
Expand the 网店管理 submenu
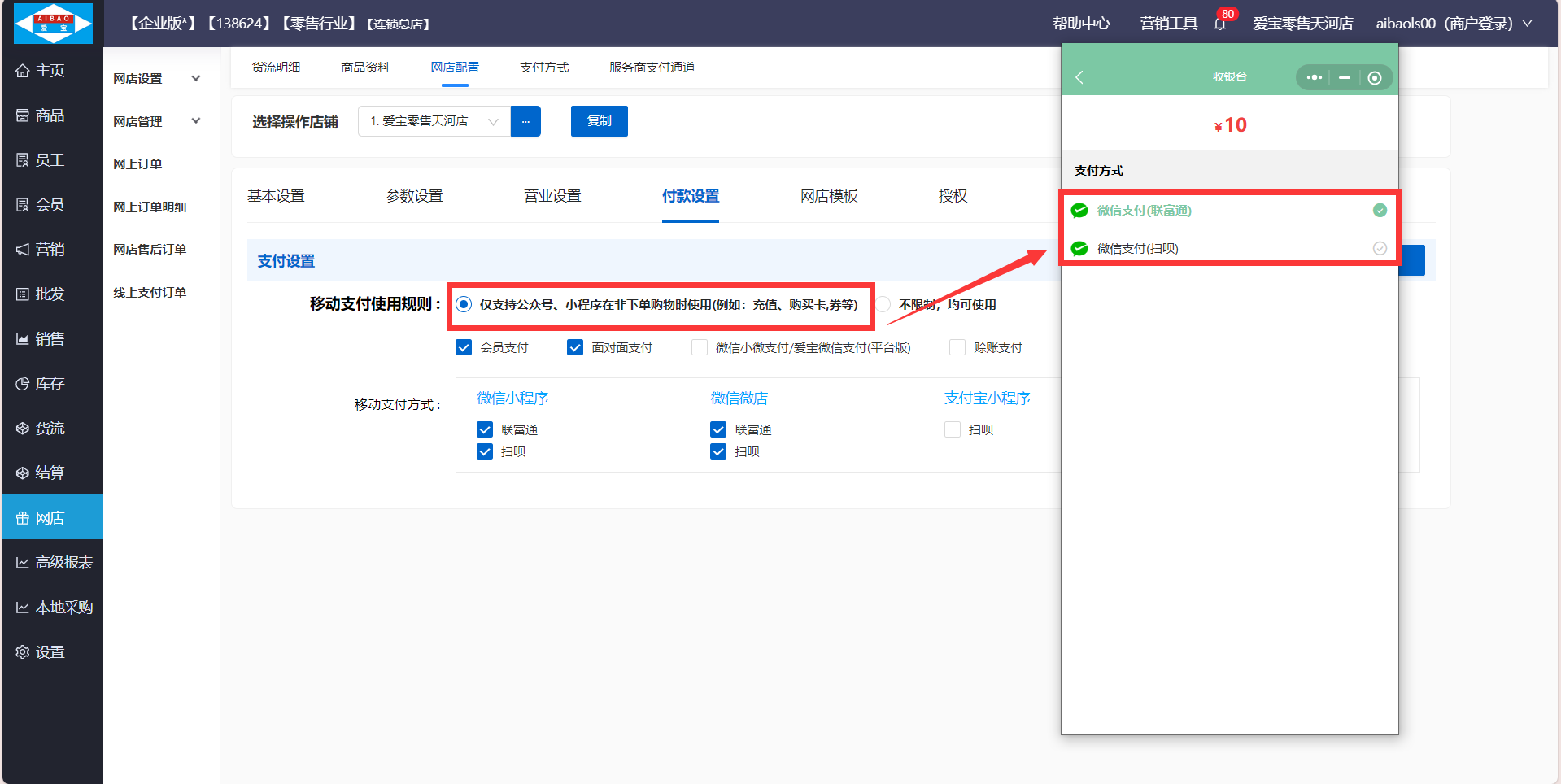click(x=156, y=122)
